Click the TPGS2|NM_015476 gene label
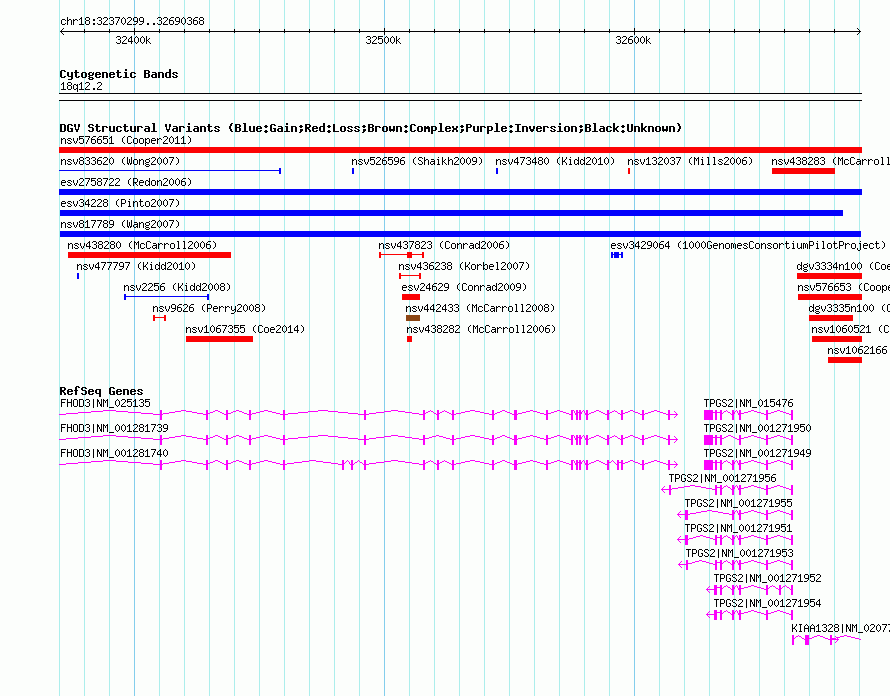The height and width of the screenshot is (696, 890). pyautogui.click(x=749, y=404)
